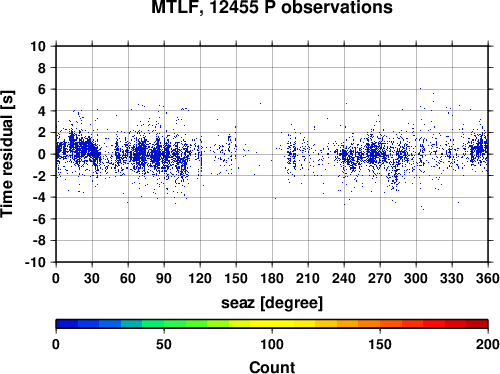Screen dimensions: 500x374
Task: Click the plot title MTLF P observations
Action: click(x=272, y=7)
